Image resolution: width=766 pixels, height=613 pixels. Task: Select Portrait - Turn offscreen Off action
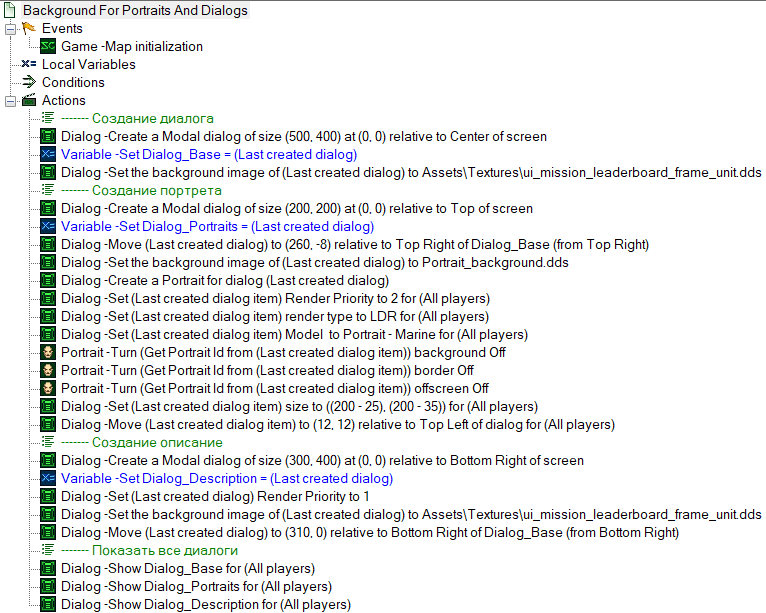pos(275,389)
